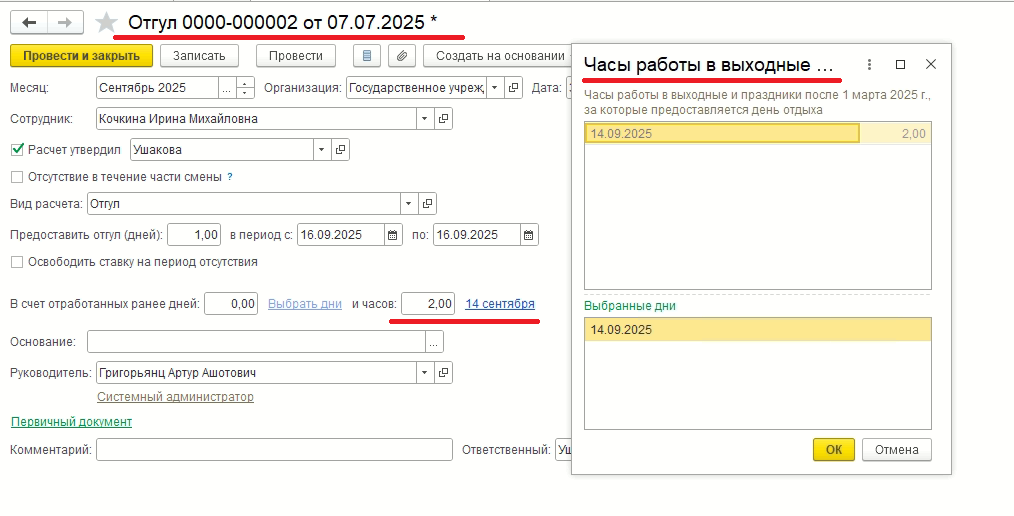Open help hint for Отсутствие в течение части смены
Viewport: 1014px width, 516px height.
click(230, 177)
